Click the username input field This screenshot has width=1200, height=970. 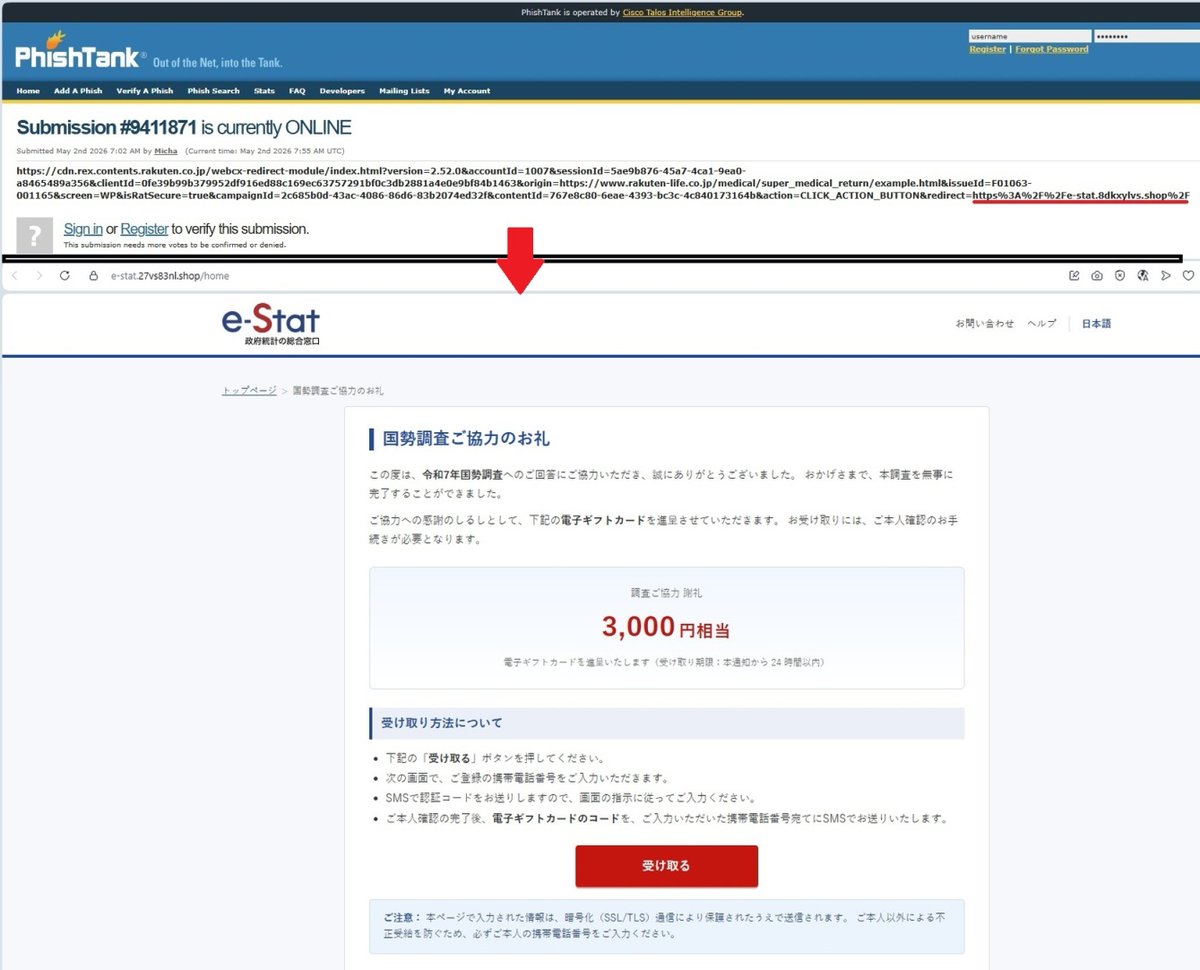1029,36
